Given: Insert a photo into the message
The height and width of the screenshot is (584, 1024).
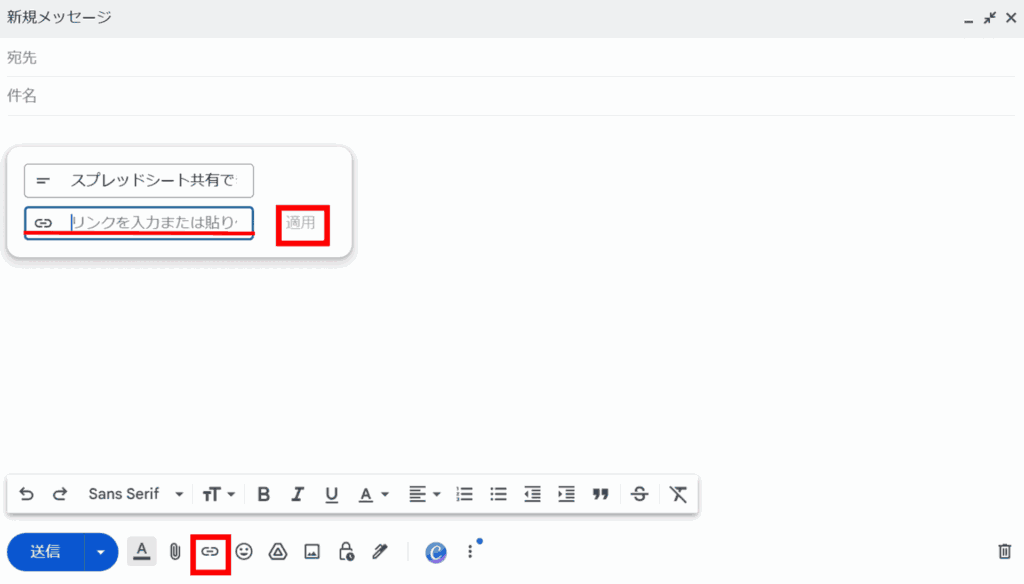Looking at the screenshot, I should [312, 551].
